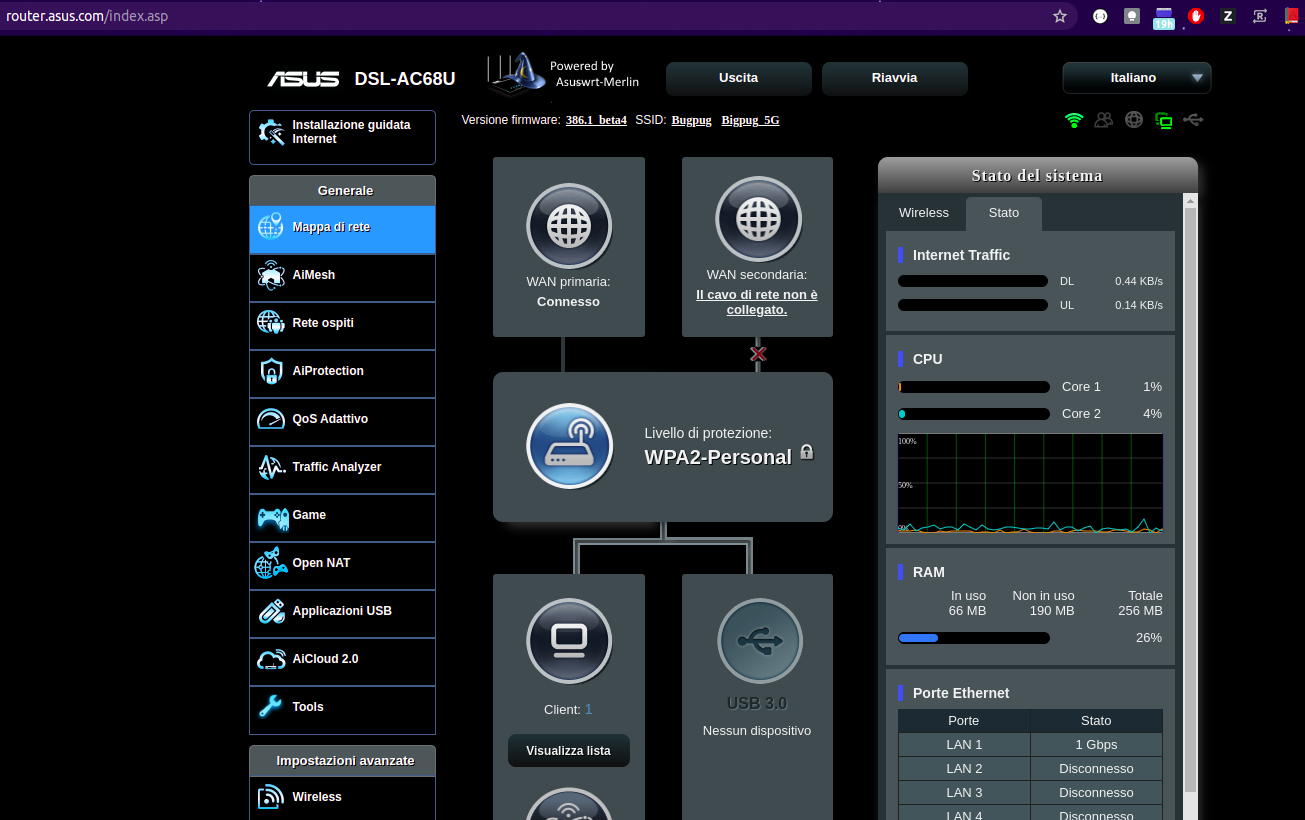
Task: Click the RAM usage progress bar
Action: [x=974, y=638]
